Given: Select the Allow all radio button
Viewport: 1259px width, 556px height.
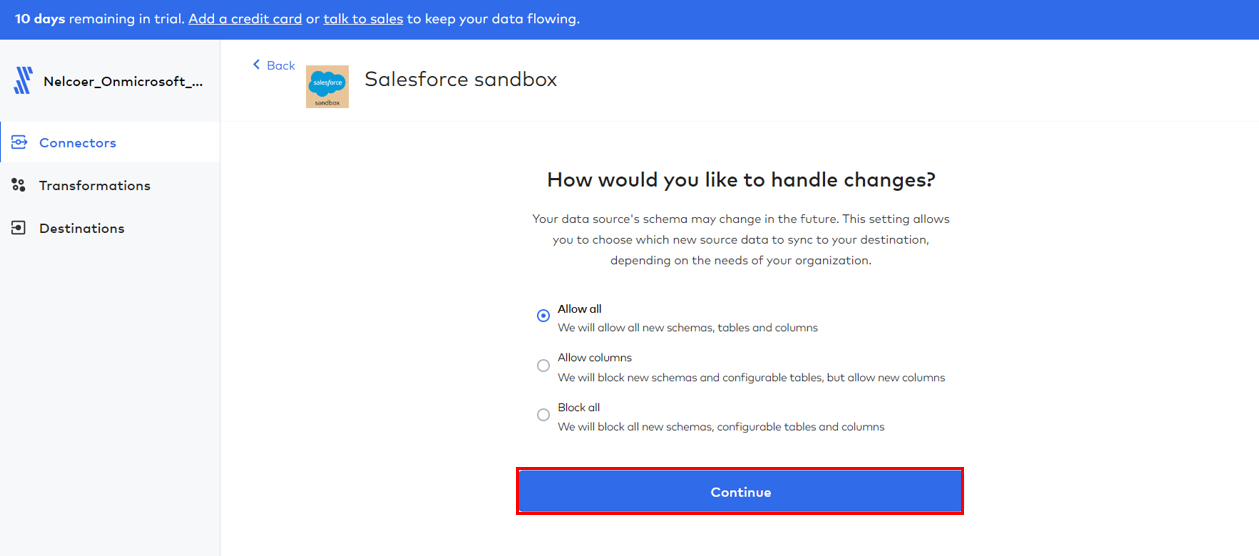Looking at the screenshot, I should tap(543, 316).
